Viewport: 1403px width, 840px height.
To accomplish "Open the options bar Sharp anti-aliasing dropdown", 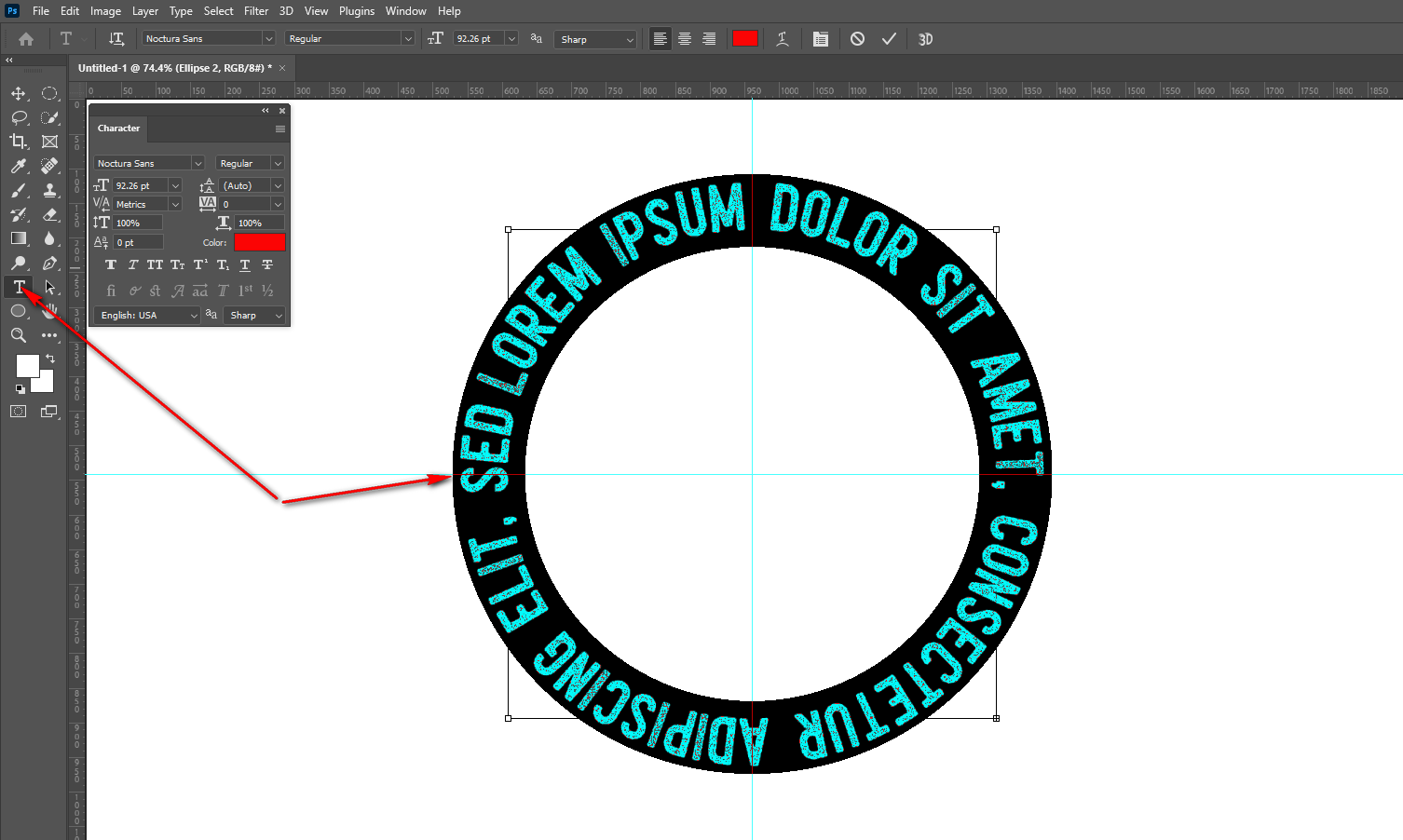I will click(595, 39).
